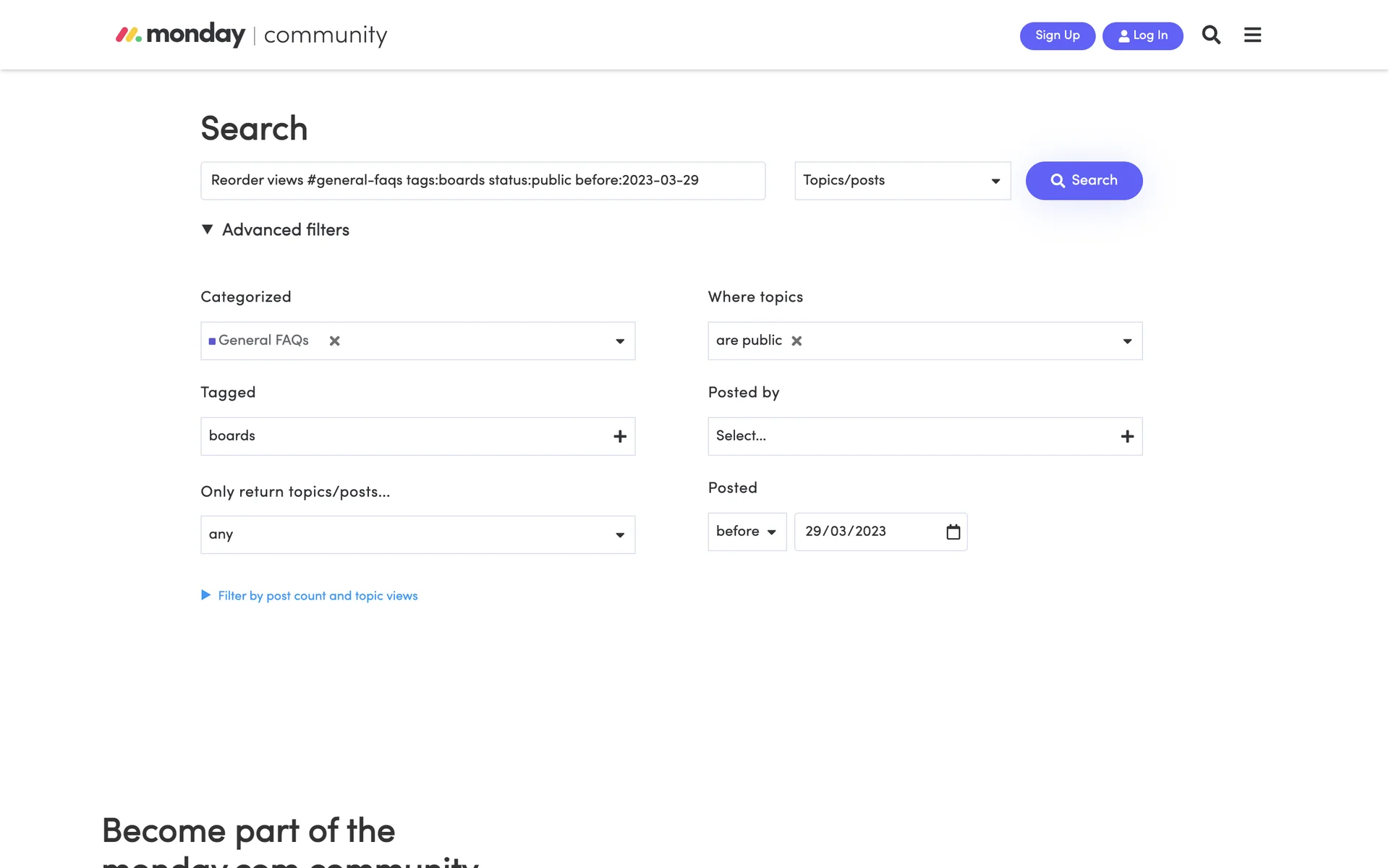
Task: Click the monday community logo
Action: (x=252, y=35)
